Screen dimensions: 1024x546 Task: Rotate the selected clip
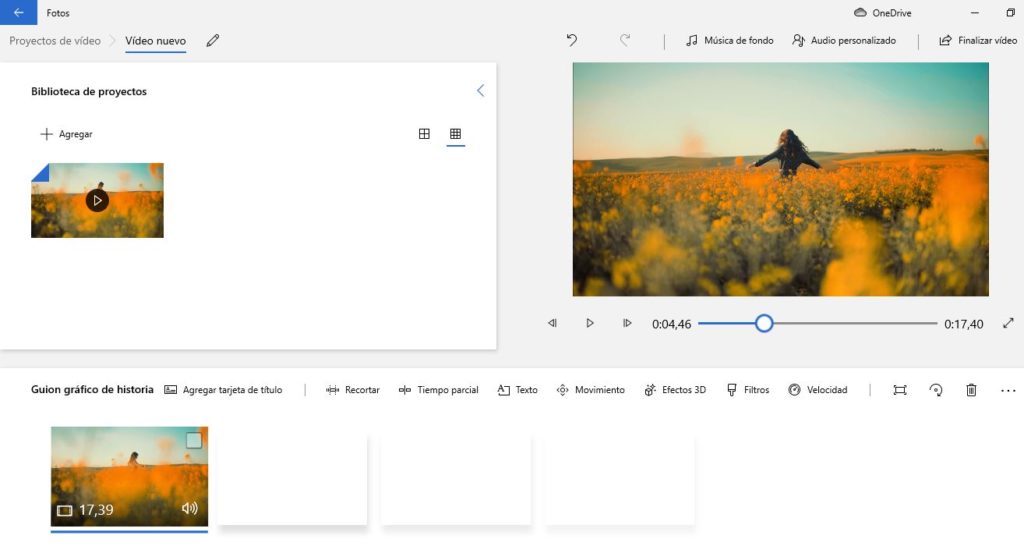coord(936,390)
